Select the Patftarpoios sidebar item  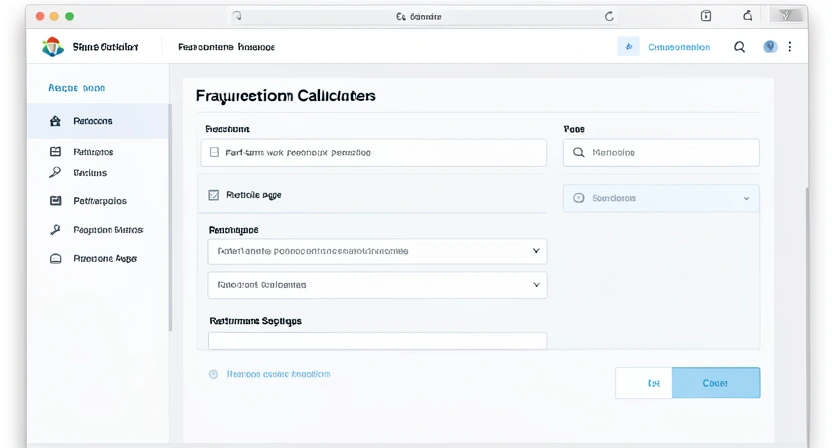[100, 201]
